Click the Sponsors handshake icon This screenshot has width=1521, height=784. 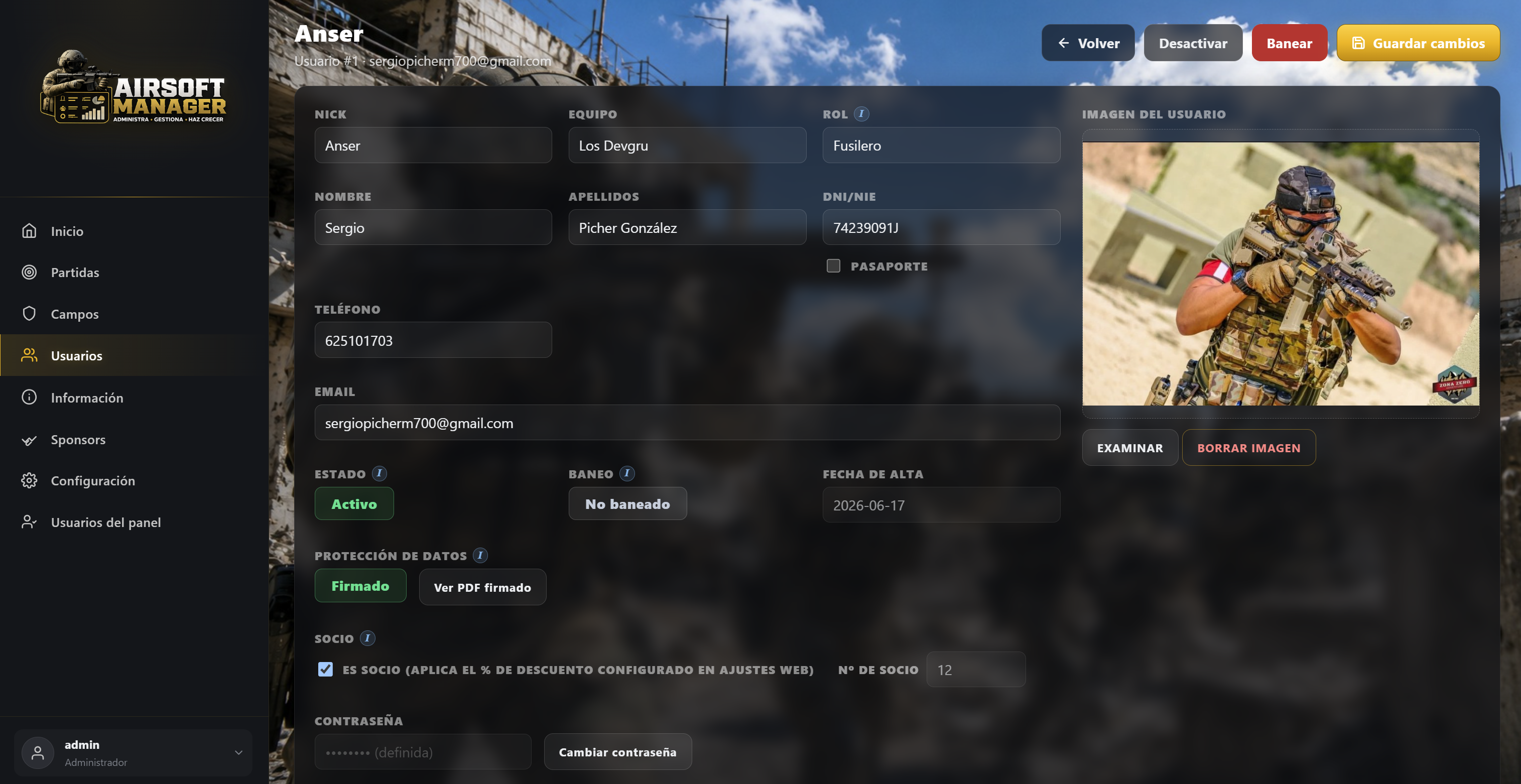pos(29,440)
